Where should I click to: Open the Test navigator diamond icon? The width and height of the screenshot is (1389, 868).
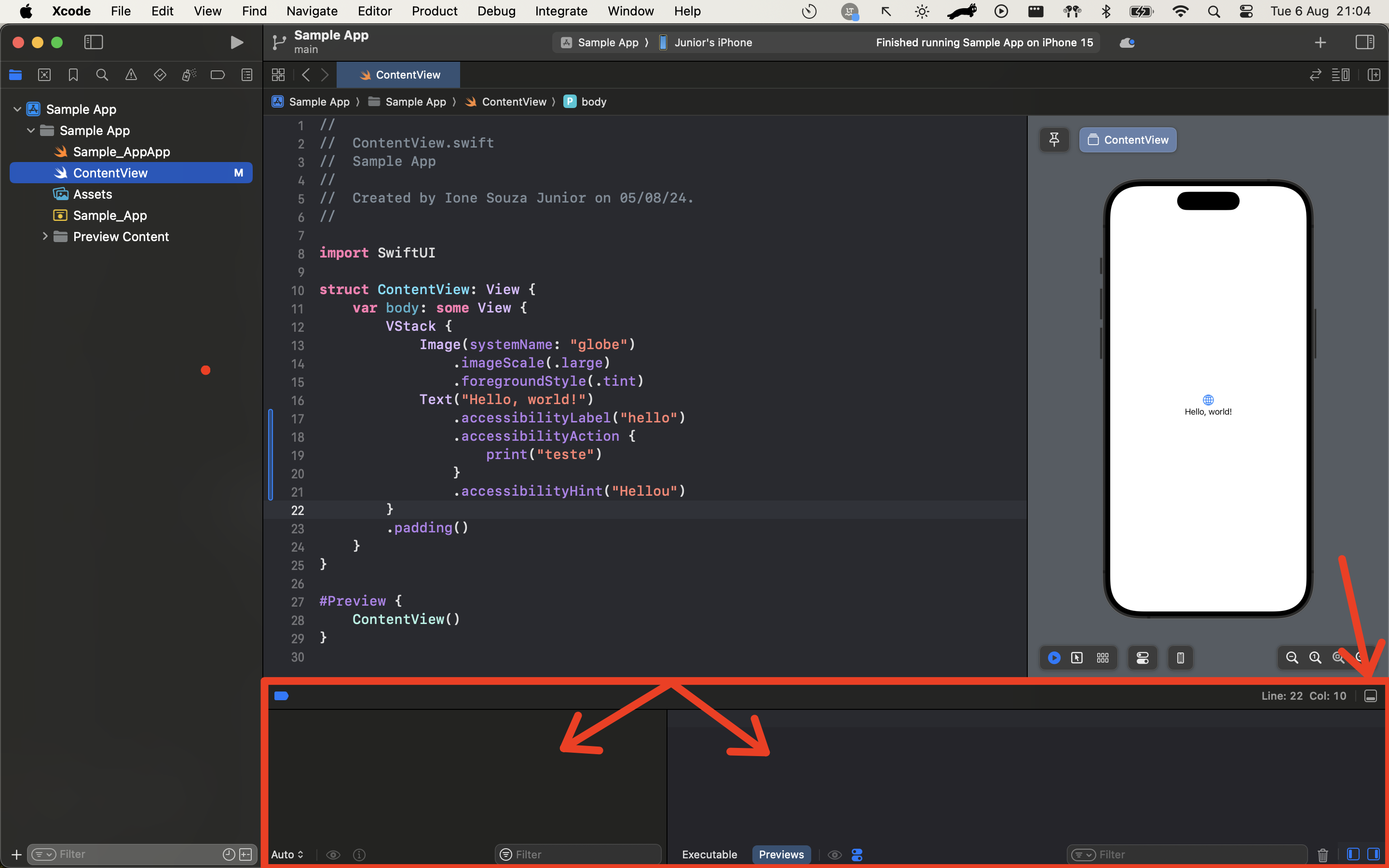click(x=160, y=75)
